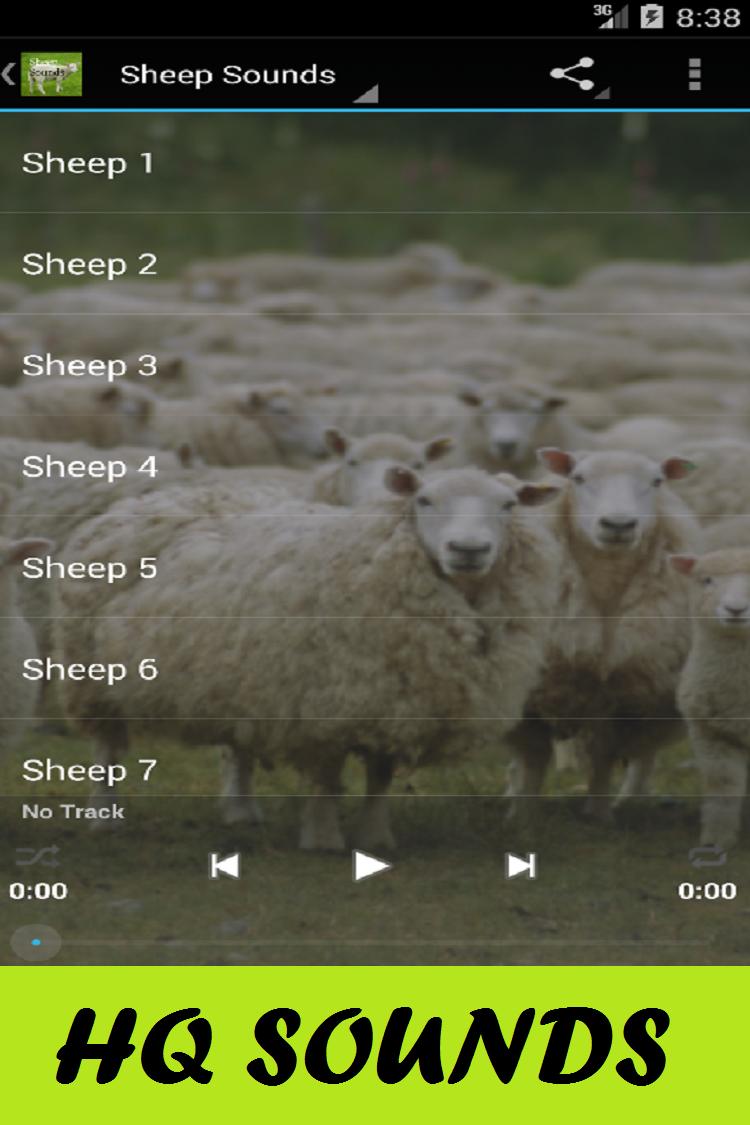Click the playback seek bar handle
Screen dimensions: 750x1125
[x=36, y=942]
